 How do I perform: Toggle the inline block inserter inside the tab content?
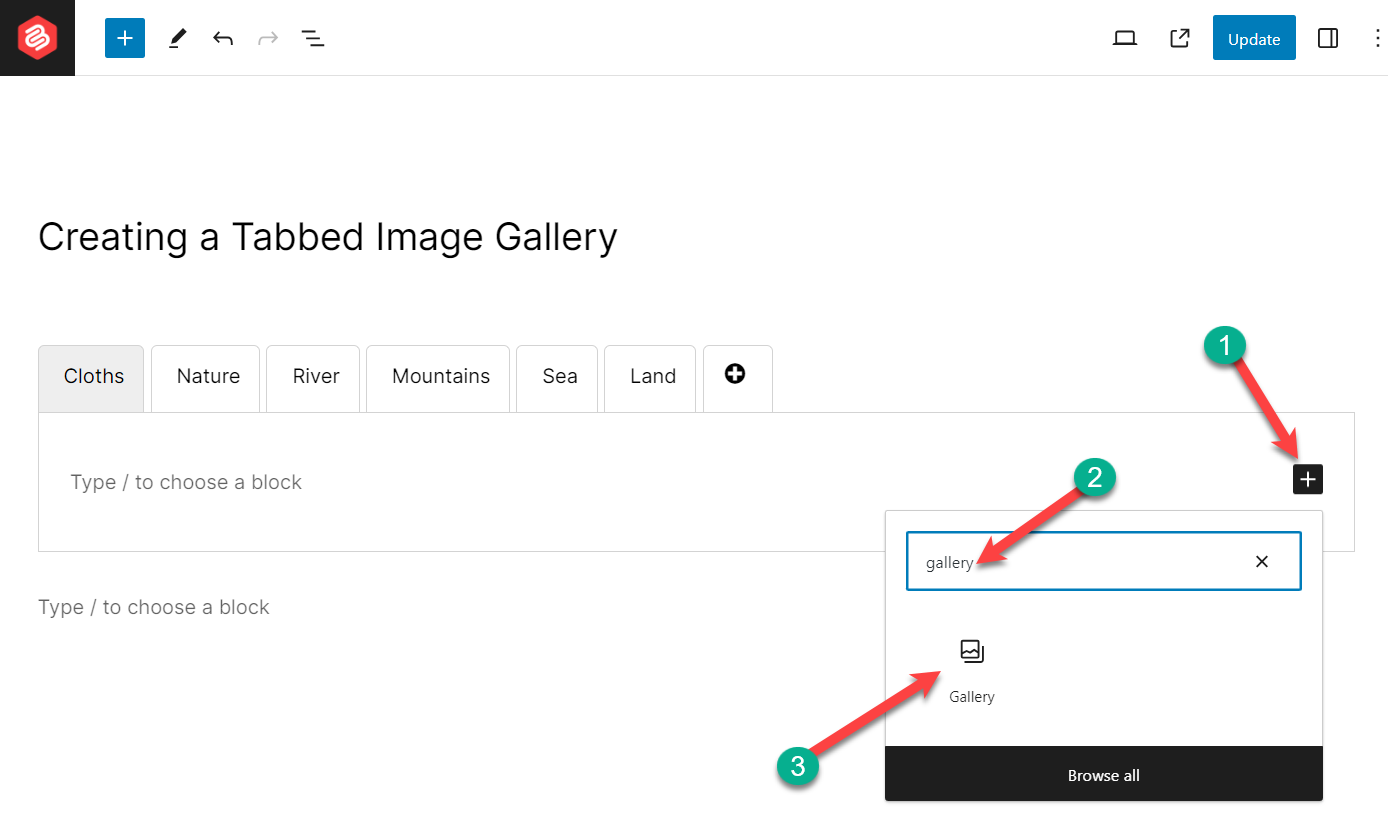[x=1307, y=479]
